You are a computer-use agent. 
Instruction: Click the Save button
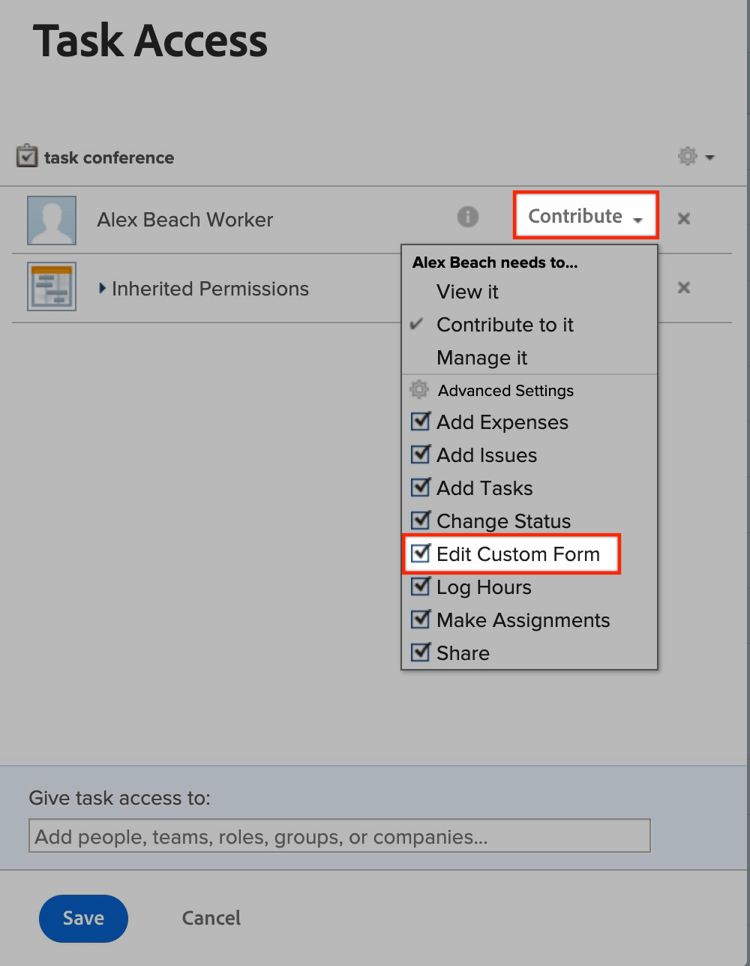83,918
